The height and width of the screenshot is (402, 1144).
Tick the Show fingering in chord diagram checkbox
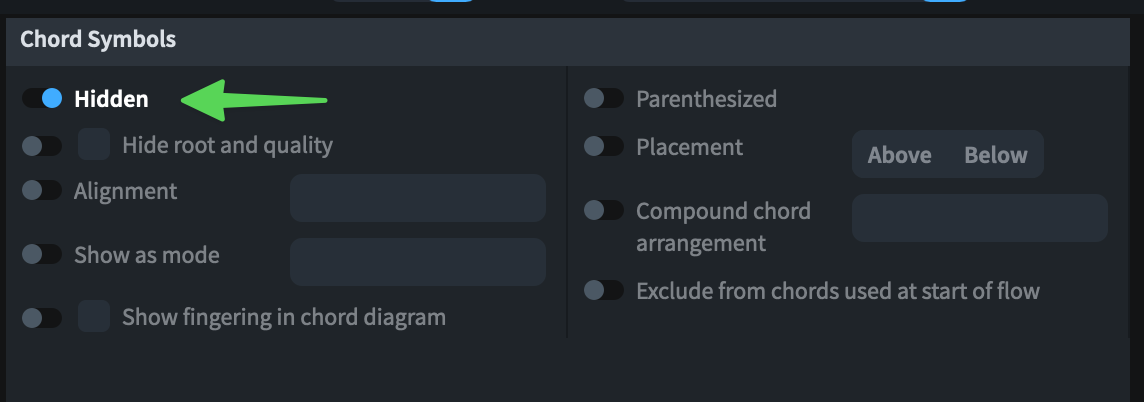95,317
